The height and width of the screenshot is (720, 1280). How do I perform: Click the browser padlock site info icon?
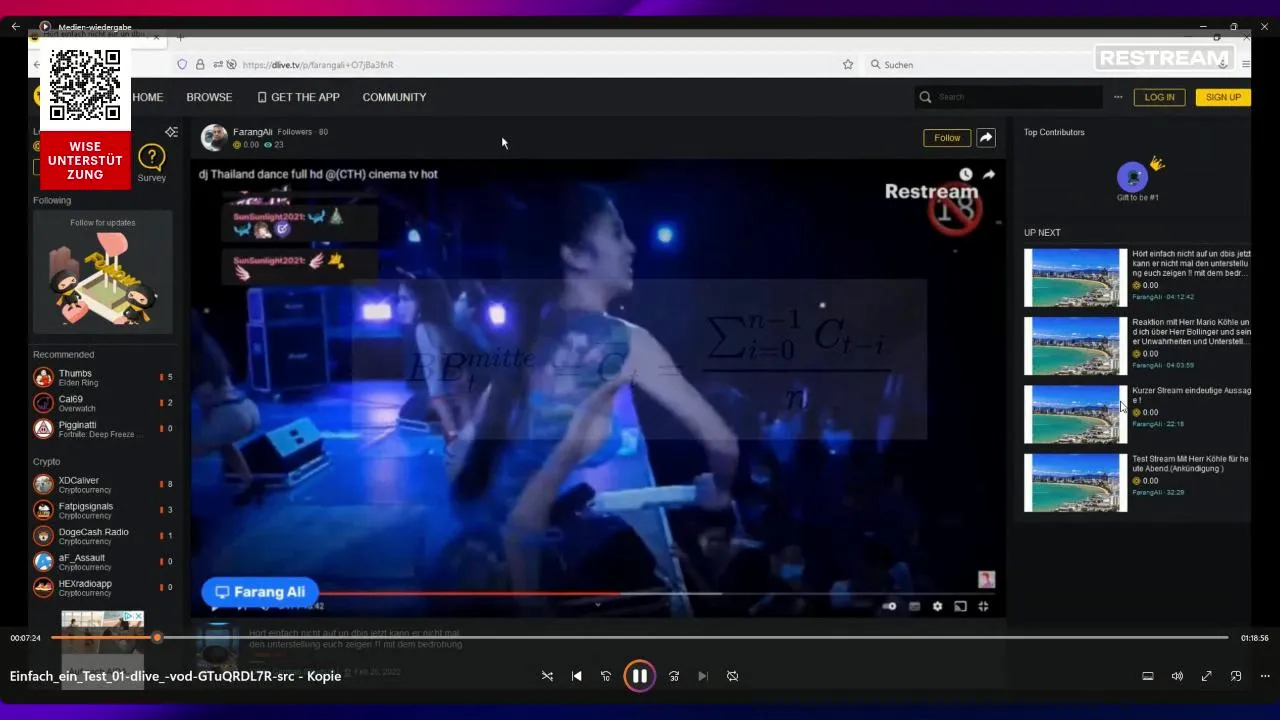click(200, 64)
